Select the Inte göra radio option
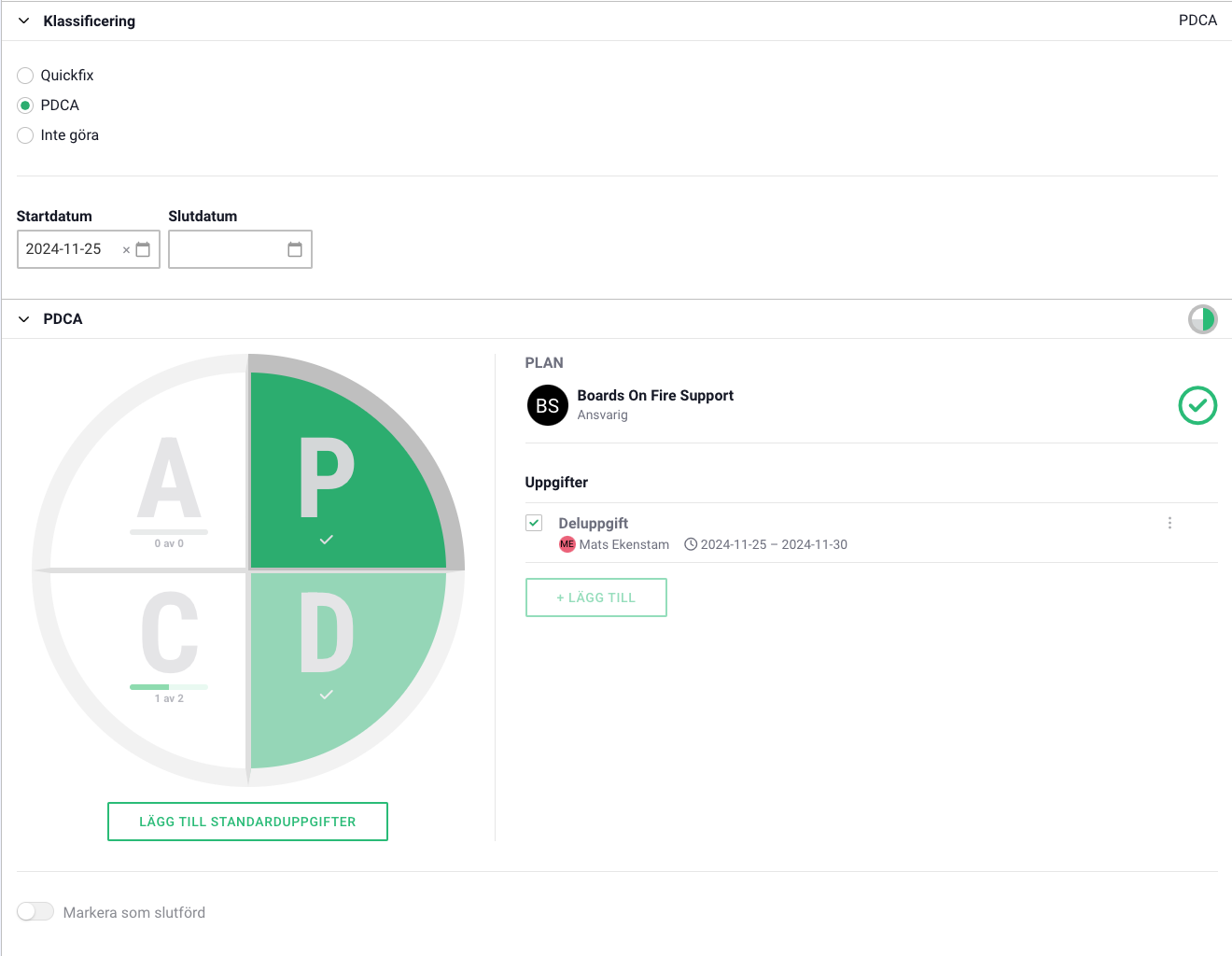The height and width of the screenshot is (956, 1232). [25, 135]
